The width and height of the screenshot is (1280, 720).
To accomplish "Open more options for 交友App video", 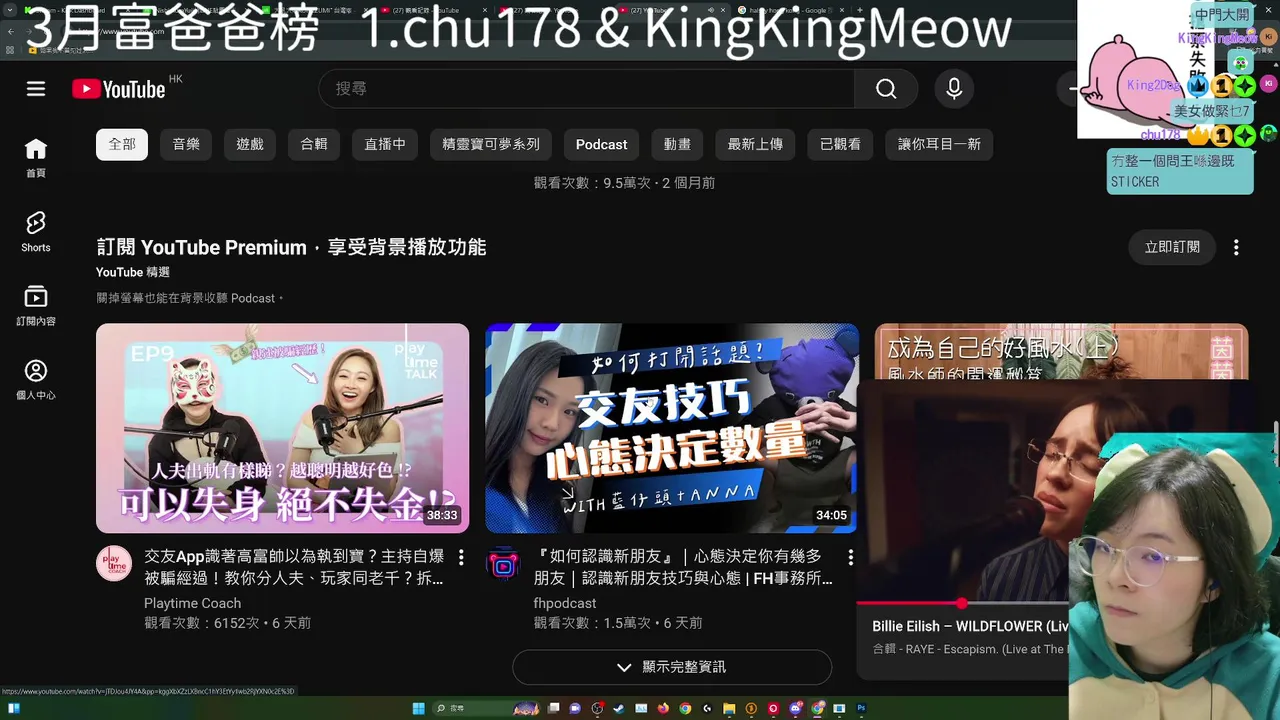I will [461, 557].
